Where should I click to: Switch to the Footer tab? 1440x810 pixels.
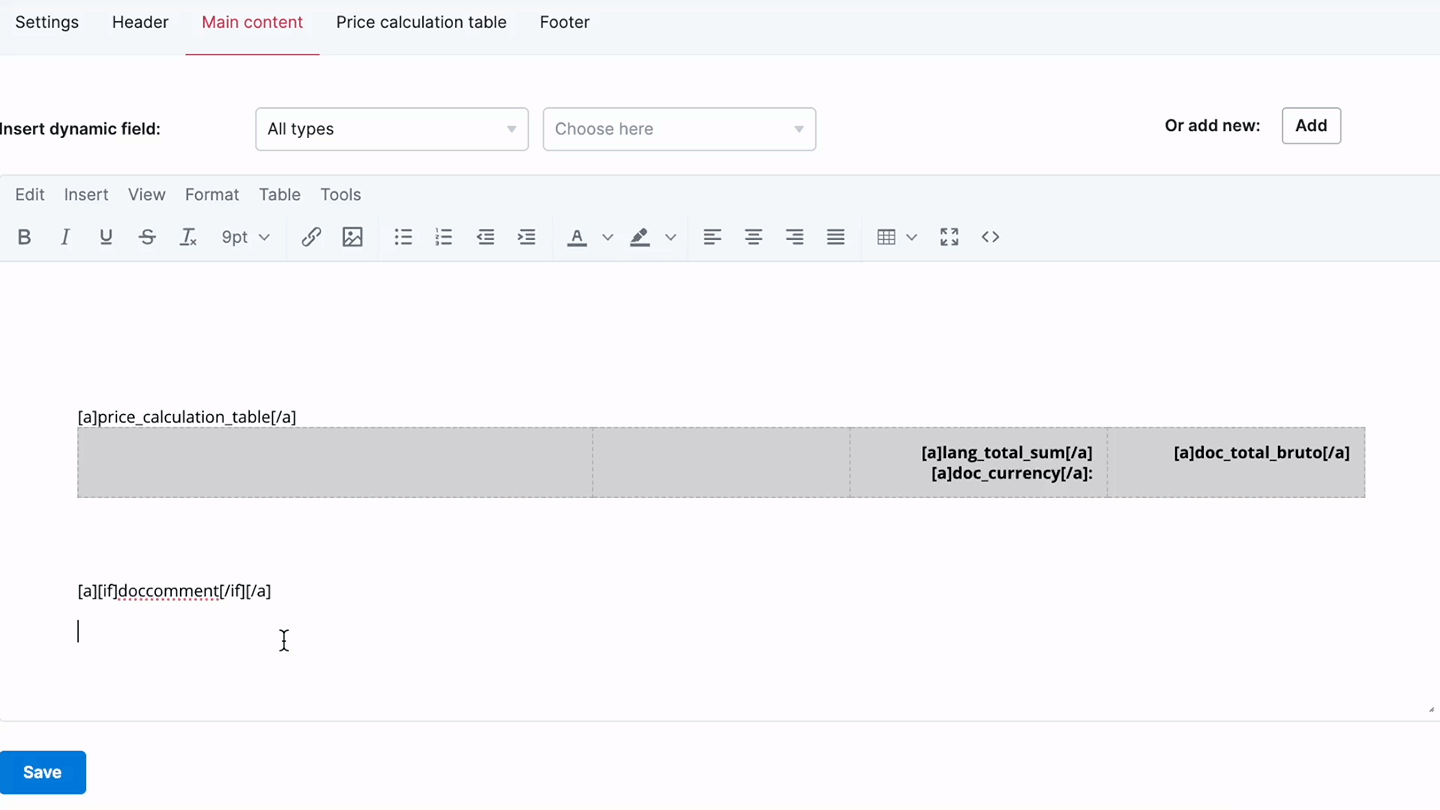[x=565, y=22]
